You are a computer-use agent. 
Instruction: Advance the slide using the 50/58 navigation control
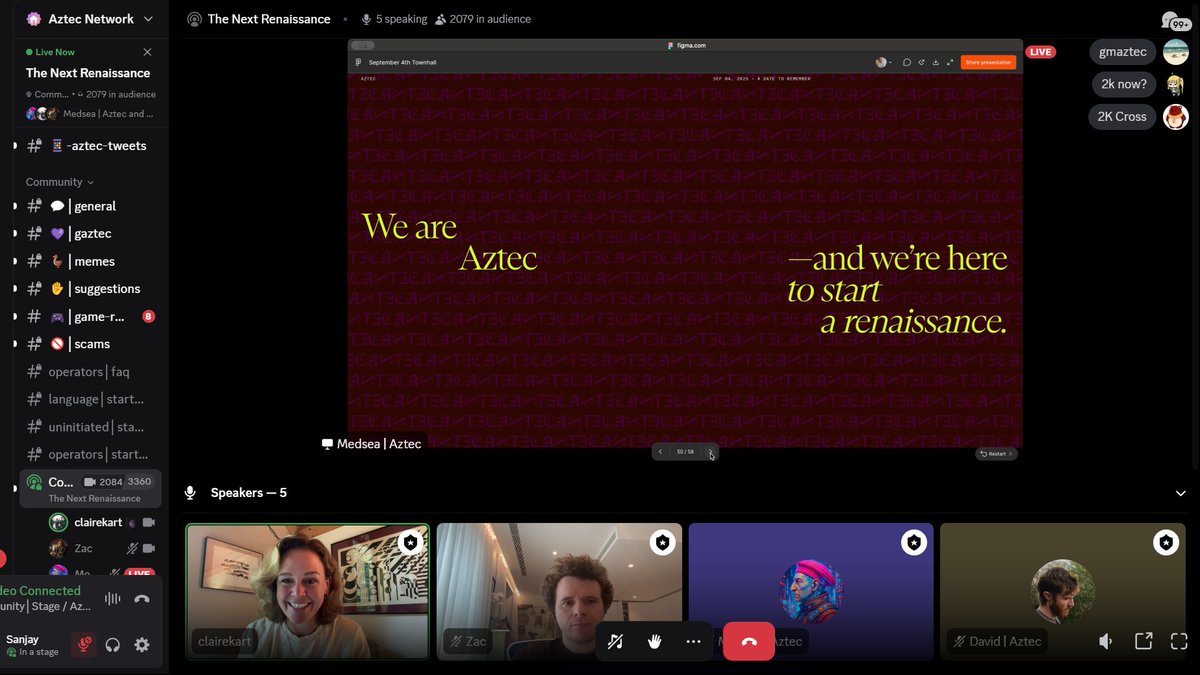point(710,451)
